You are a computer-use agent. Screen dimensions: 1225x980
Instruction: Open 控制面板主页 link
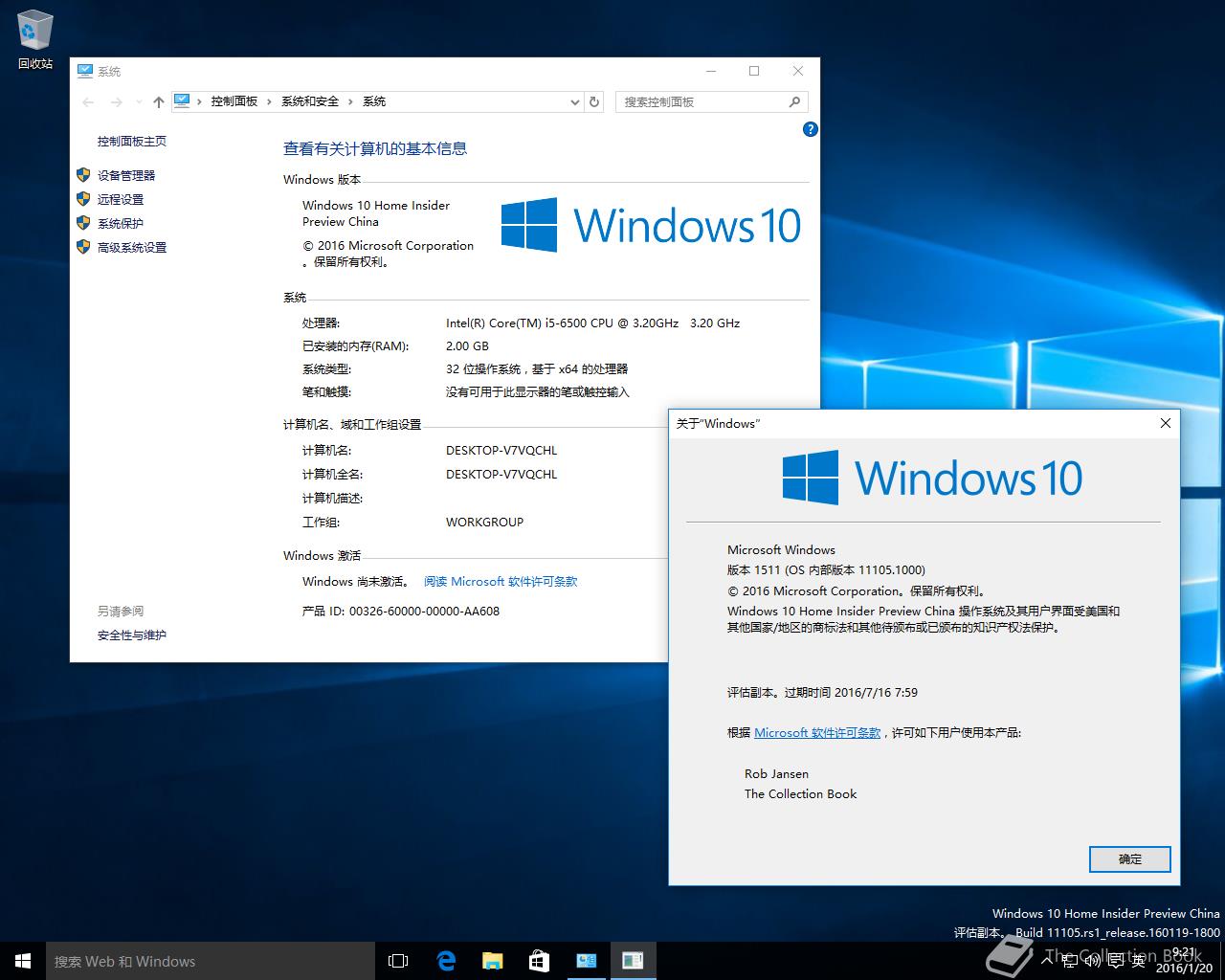pos(132,142)
